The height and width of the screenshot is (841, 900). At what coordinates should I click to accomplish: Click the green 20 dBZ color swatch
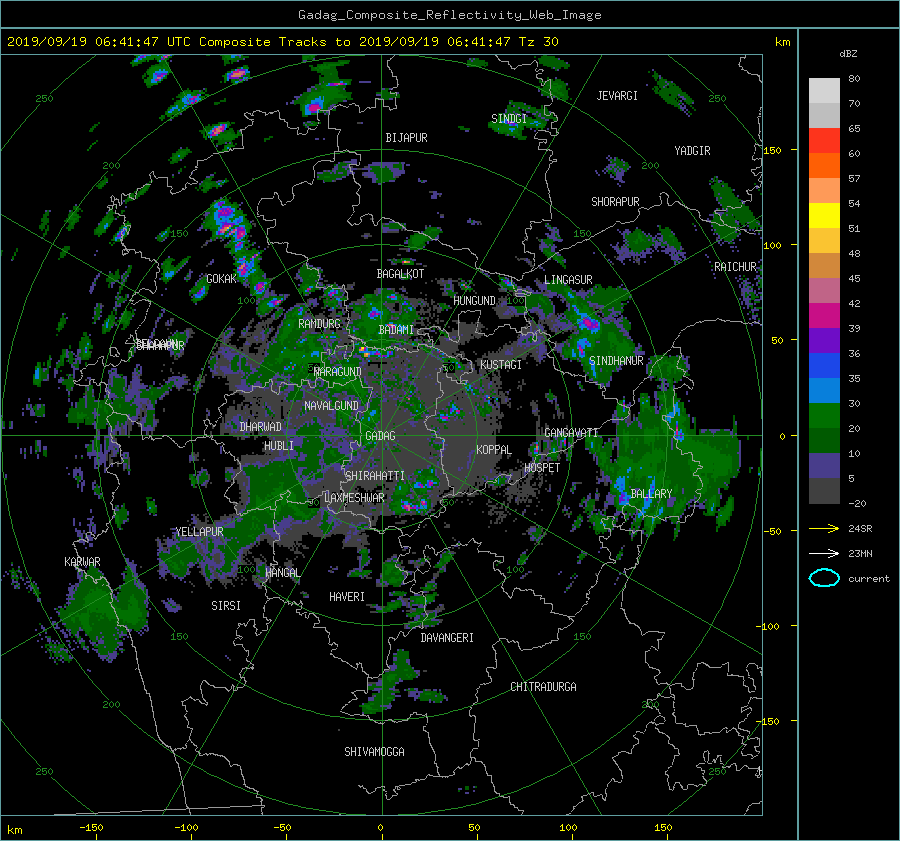[x=824, y=416]
